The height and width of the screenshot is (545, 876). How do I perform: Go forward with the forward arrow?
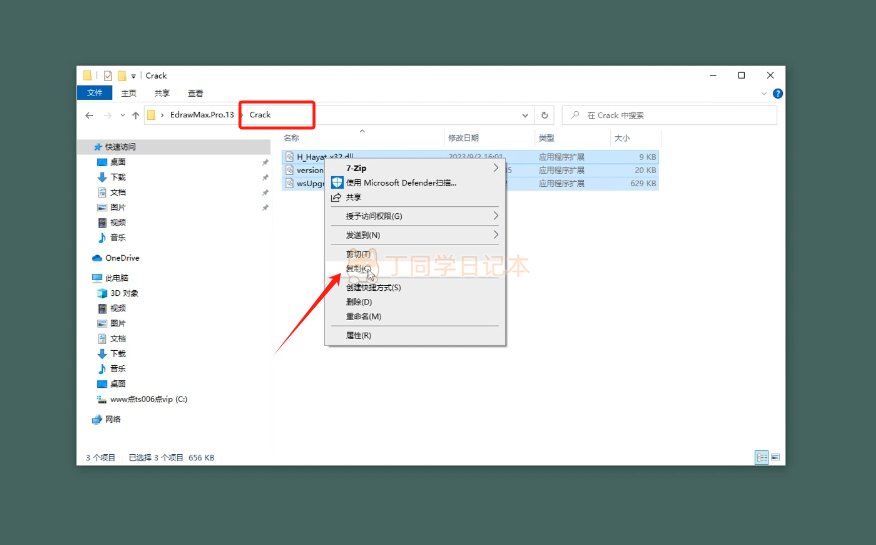click(x=107, y=116)
